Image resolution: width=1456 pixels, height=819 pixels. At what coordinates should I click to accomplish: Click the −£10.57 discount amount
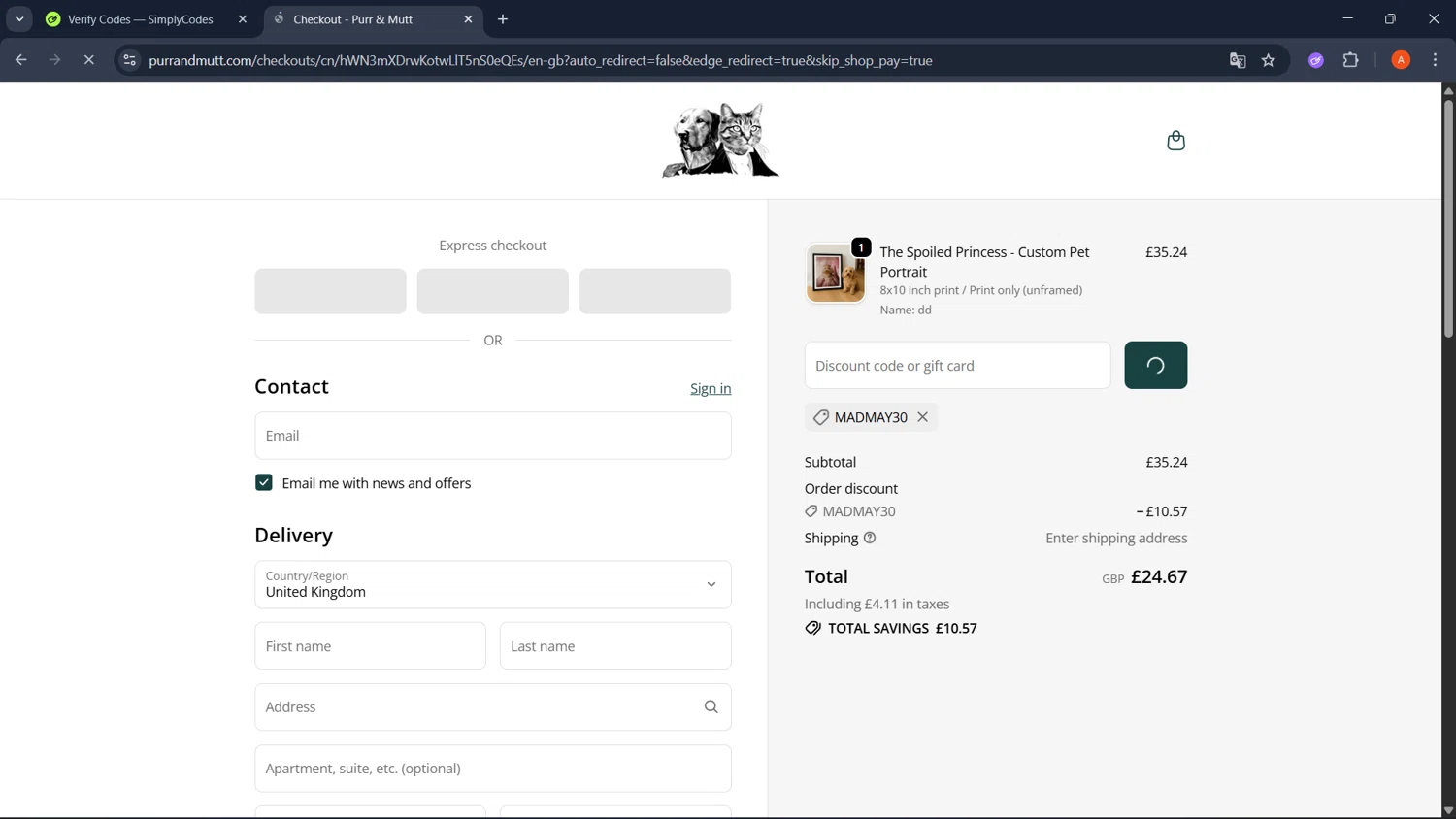(x=1161, y=511)
